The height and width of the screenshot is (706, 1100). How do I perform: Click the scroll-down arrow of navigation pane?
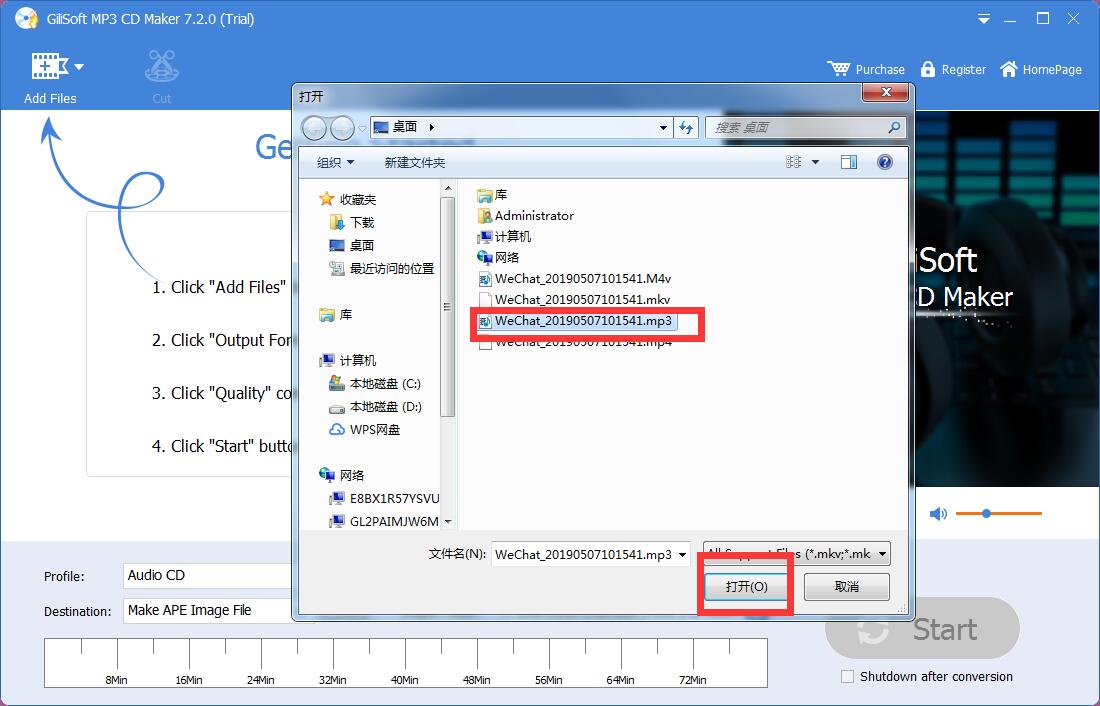click(448, 522)
